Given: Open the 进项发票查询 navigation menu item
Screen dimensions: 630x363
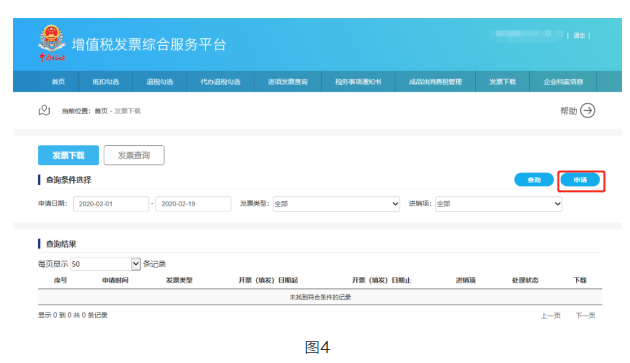Looking at the screenshot, I should 288,82.
